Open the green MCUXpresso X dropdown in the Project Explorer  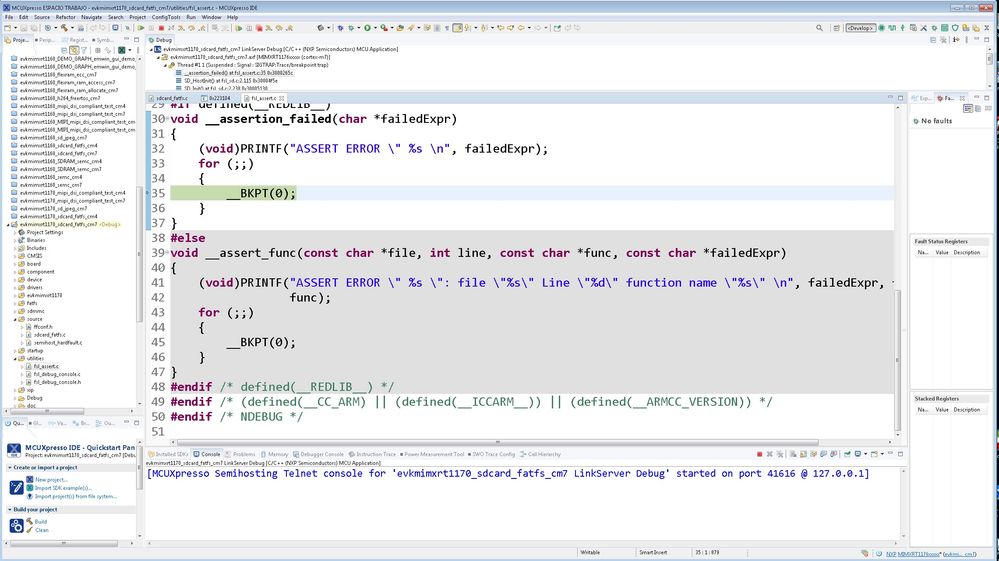[124, 50]
